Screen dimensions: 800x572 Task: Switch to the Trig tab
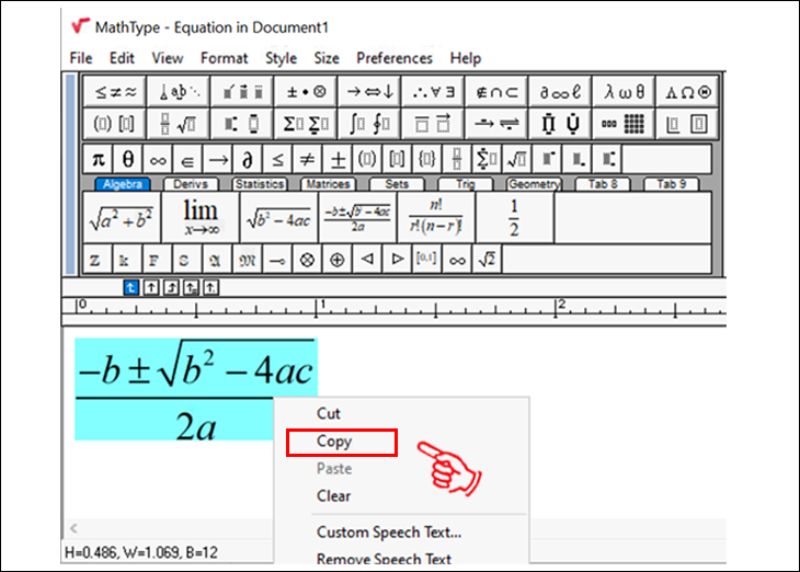[x=465, y=184]
